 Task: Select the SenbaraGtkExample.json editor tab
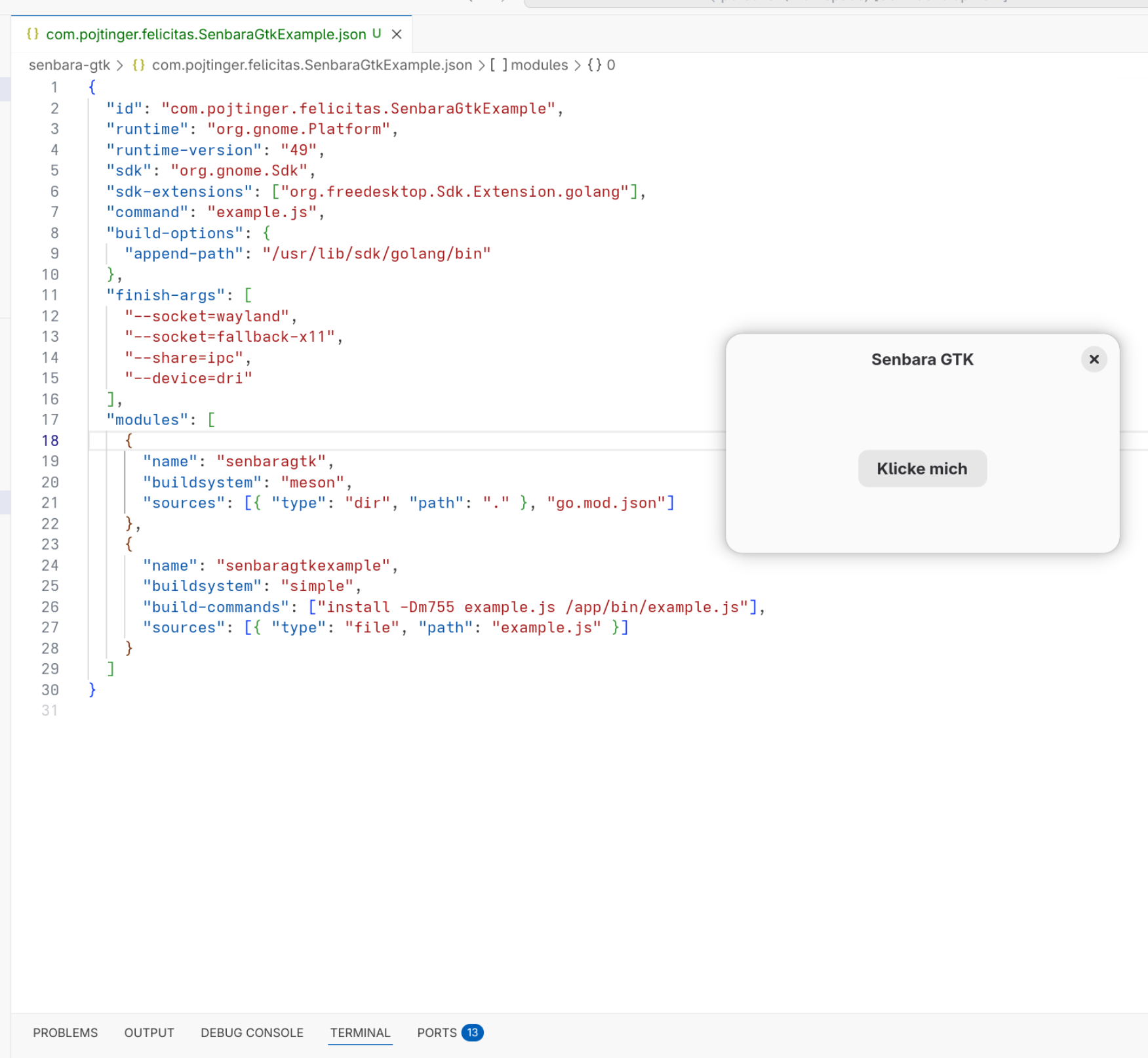point(205,34)
